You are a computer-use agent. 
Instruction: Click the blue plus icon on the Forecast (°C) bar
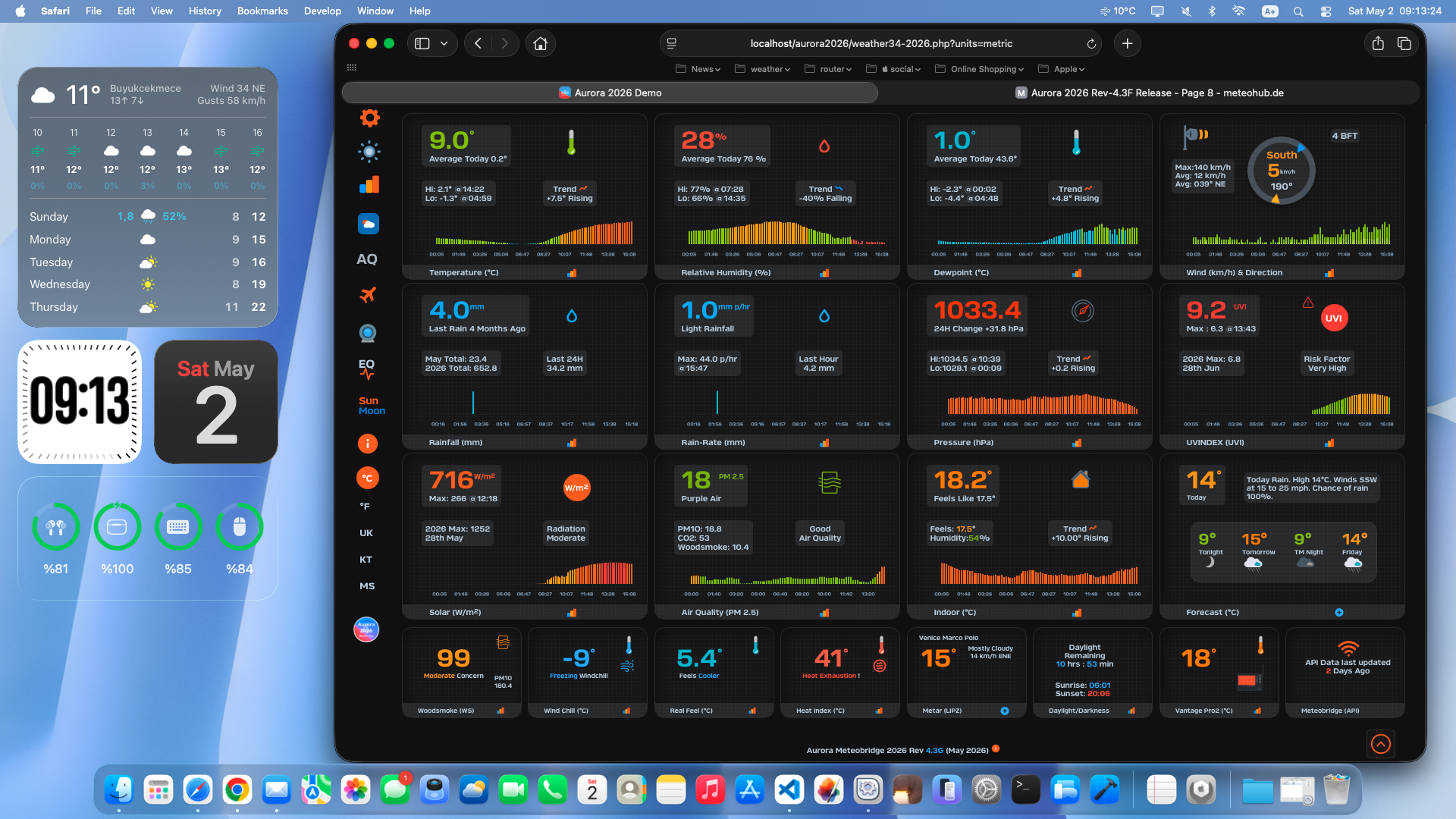coord(1339,613)
